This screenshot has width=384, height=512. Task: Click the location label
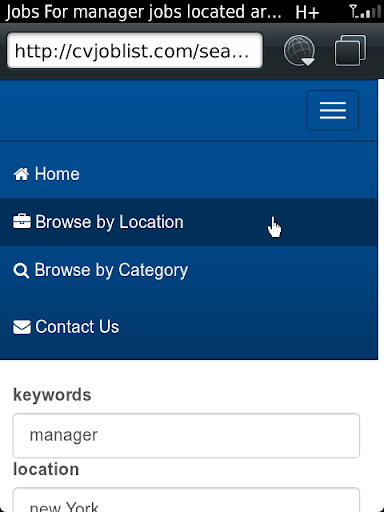pyautogui.click(x=46, y=469)
